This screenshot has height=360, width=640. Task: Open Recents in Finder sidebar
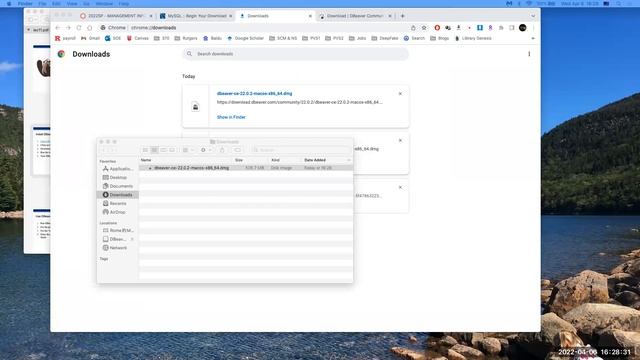click(x=115, y=203)
